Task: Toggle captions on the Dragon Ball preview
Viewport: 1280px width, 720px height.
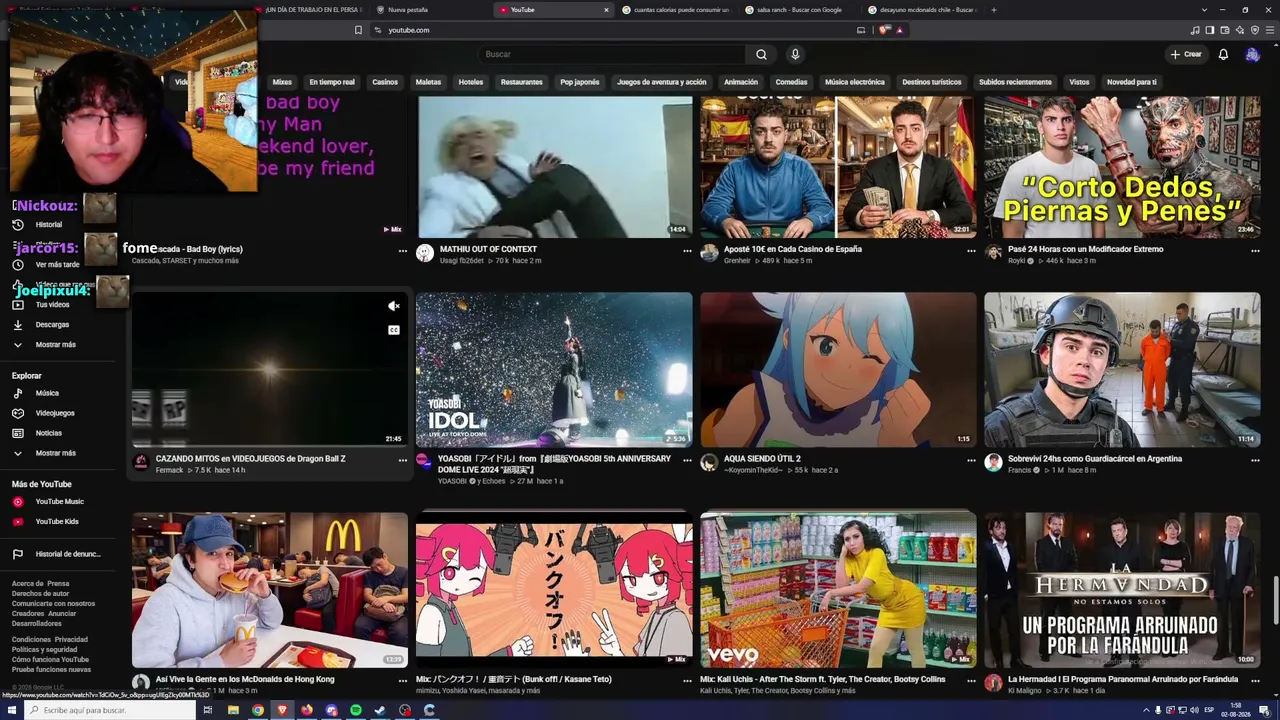Action: click(x=394, y=330)
